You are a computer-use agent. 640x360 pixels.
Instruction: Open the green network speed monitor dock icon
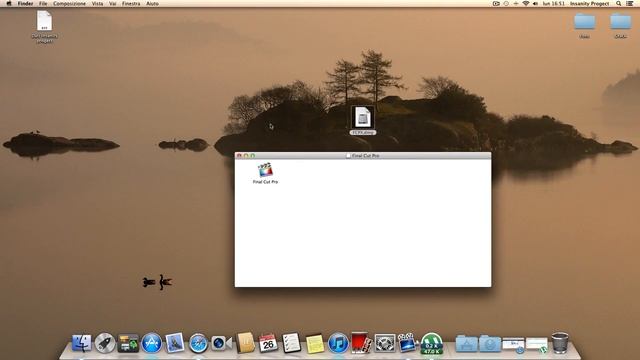pyautogui.click(x=431, y=343)
